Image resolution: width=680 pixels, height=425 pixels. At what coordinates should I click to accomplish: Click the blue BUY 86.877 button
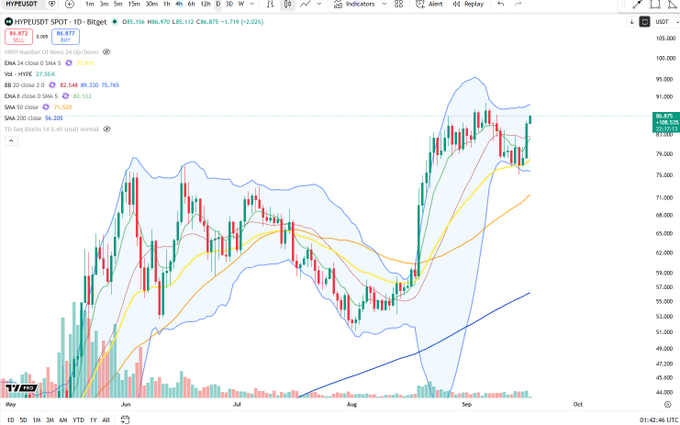click(65, 36)
